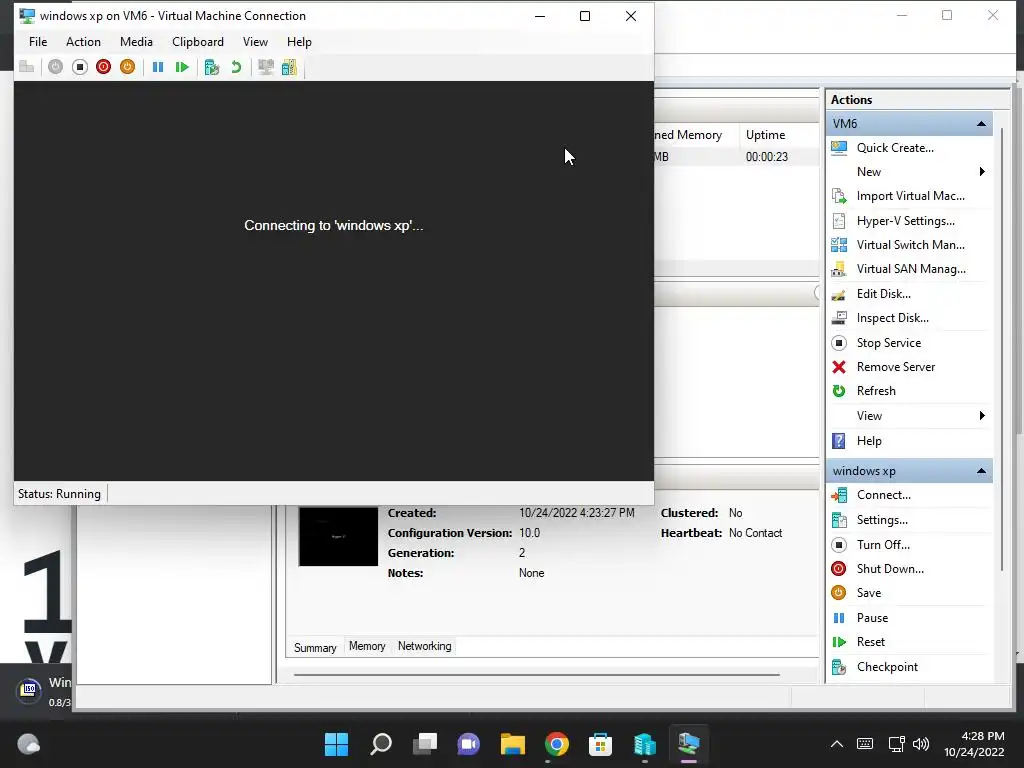Create a checkpoint via toolbar icon
The image size is (1024, 768).
(212, 67)
